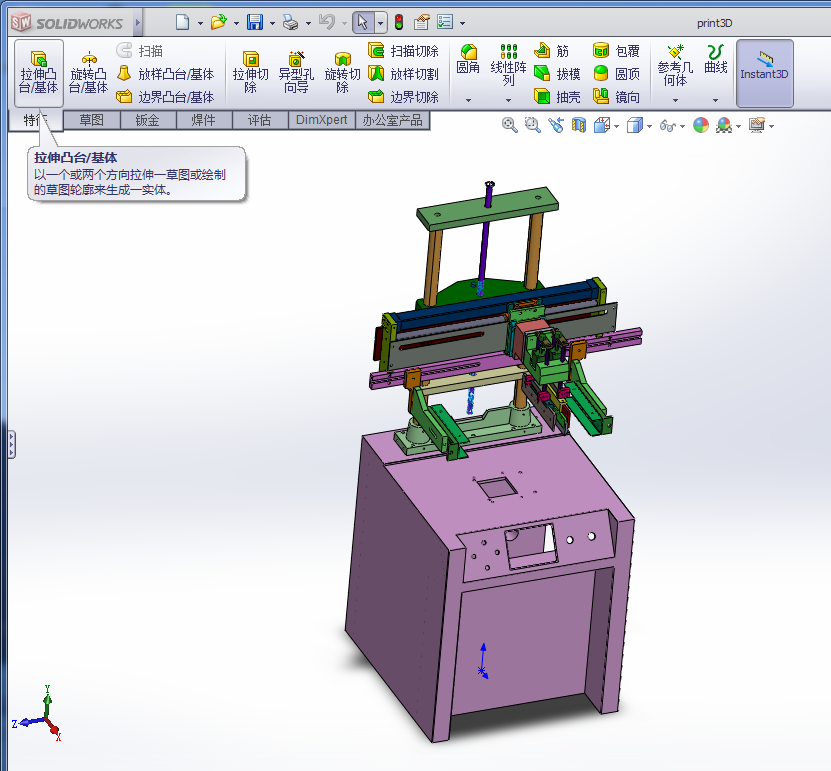Click the 曲线 curves tool
The height and width of the screenshot is (771, 831).
click(x=715, y=59)
